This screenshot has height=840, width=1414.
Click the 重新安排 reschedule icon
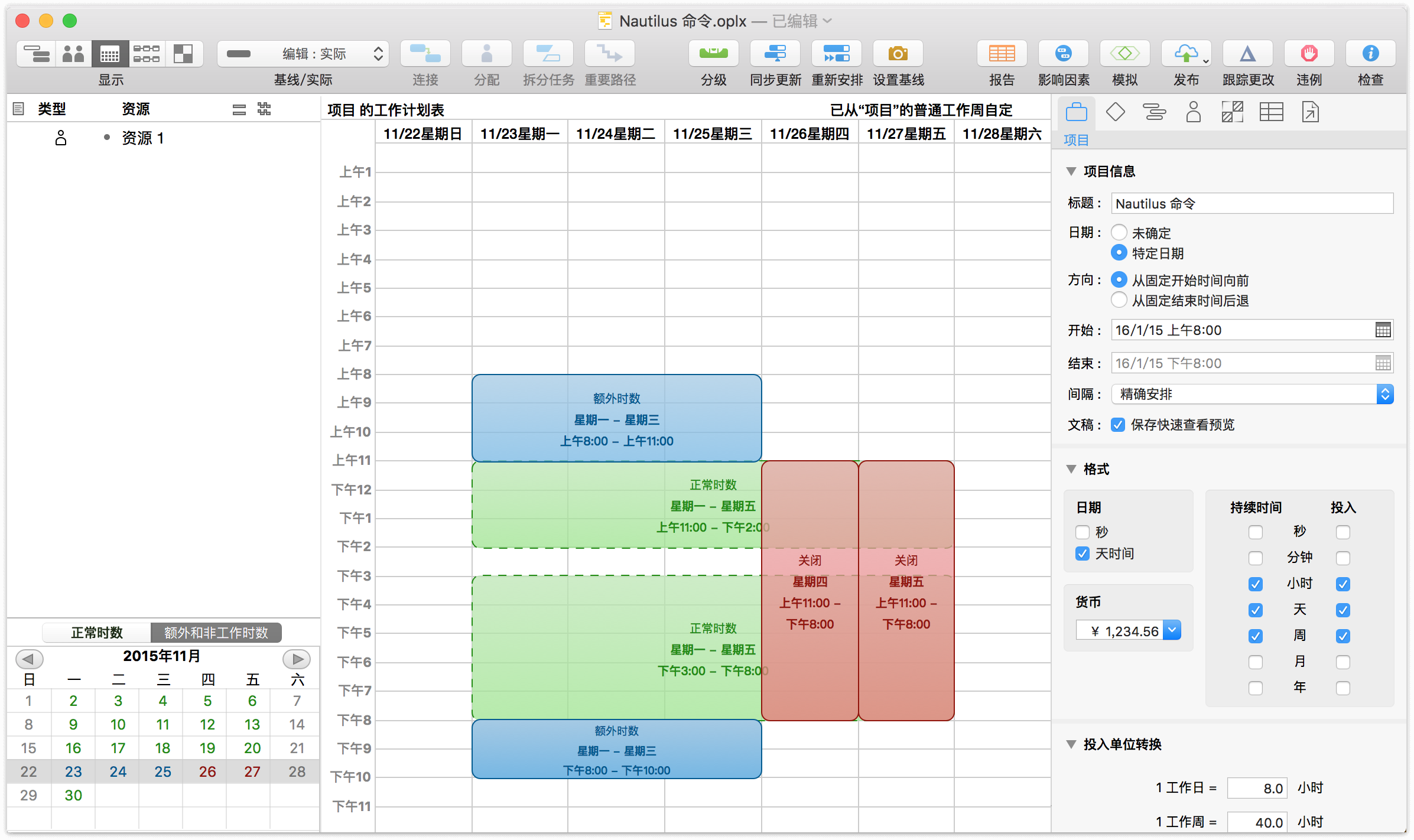pyautogui.click(x=837, y=54)
